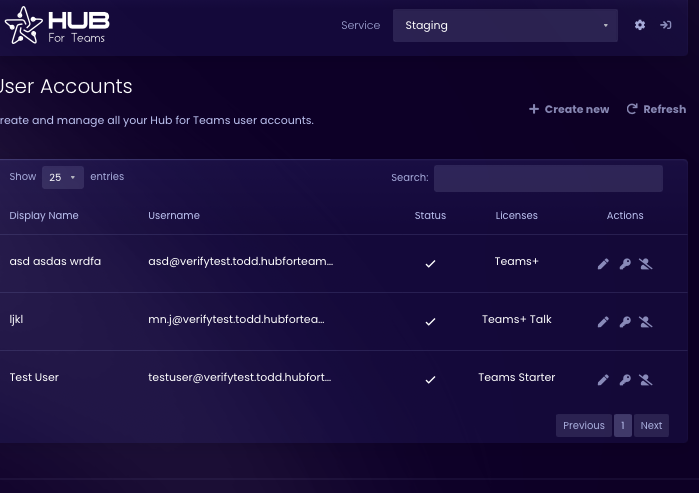Click the key icon for Test User

[x=625, y=380]
